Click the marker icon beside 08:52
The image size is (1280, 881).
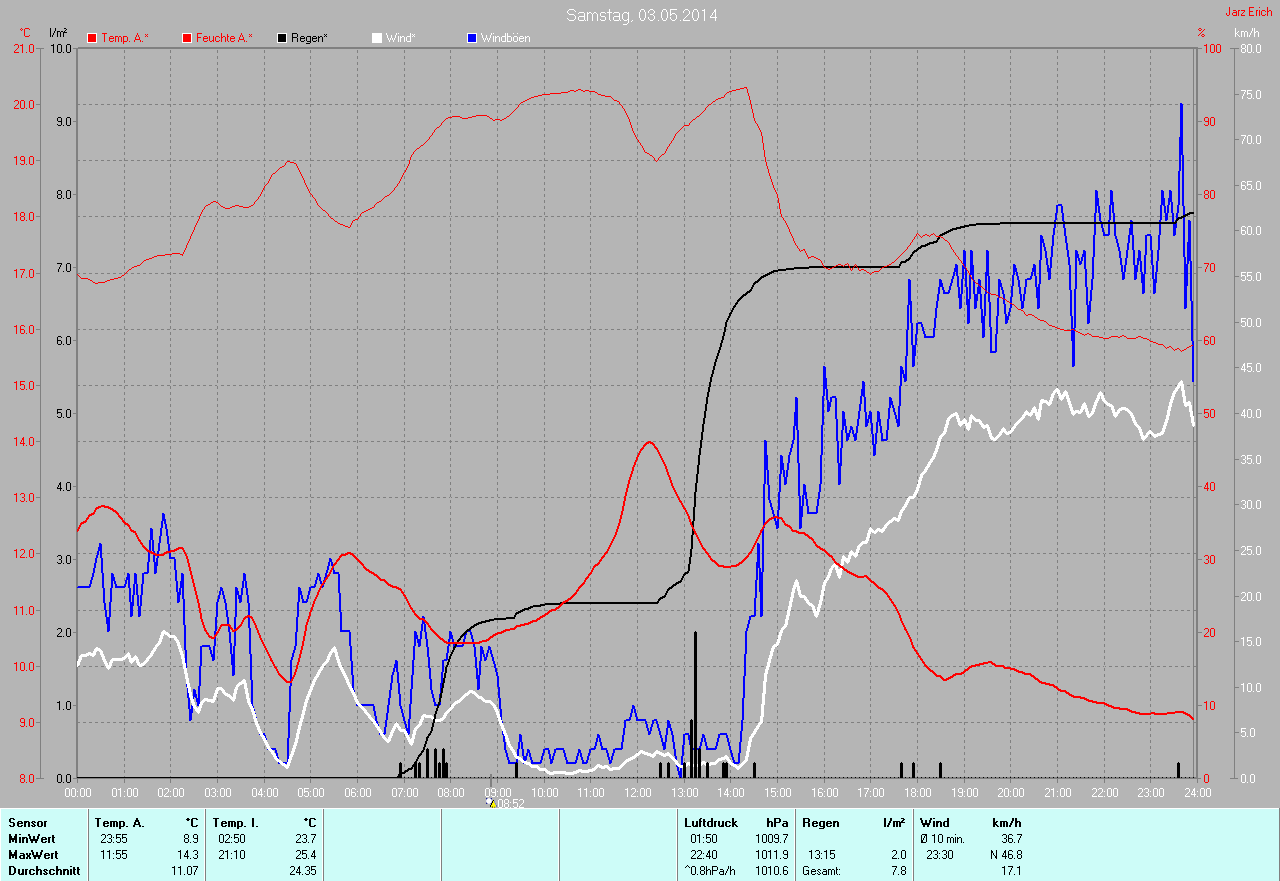pyautogui.click(x=490, y=802)
